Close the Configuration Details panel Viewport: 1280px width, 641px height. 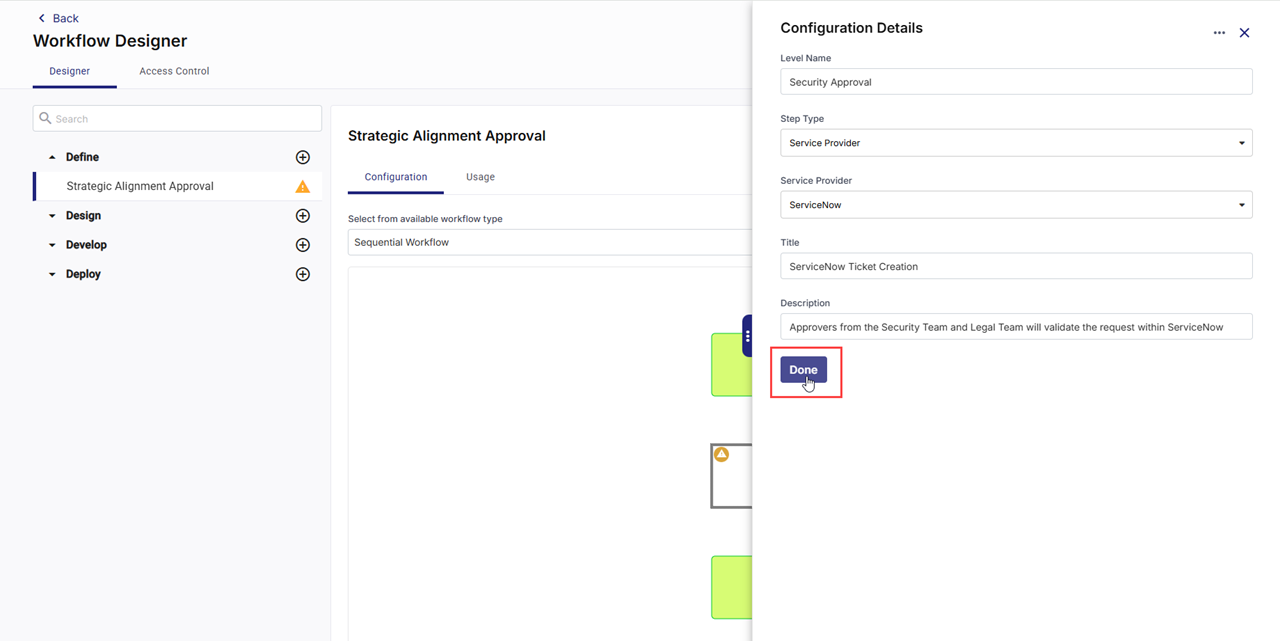[x=1244, y=33]
